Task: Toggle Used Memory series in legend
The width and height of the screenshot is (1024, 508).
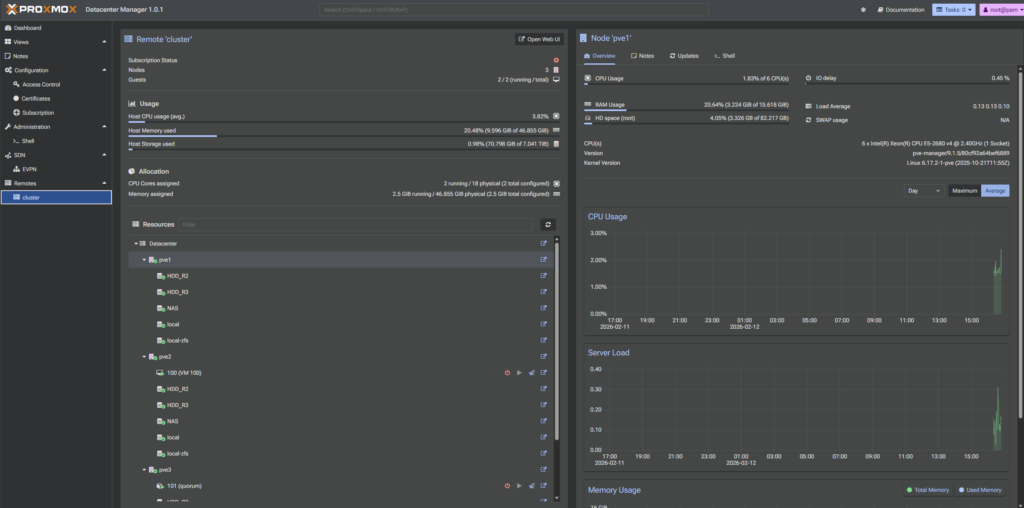Action: (980, 490)
